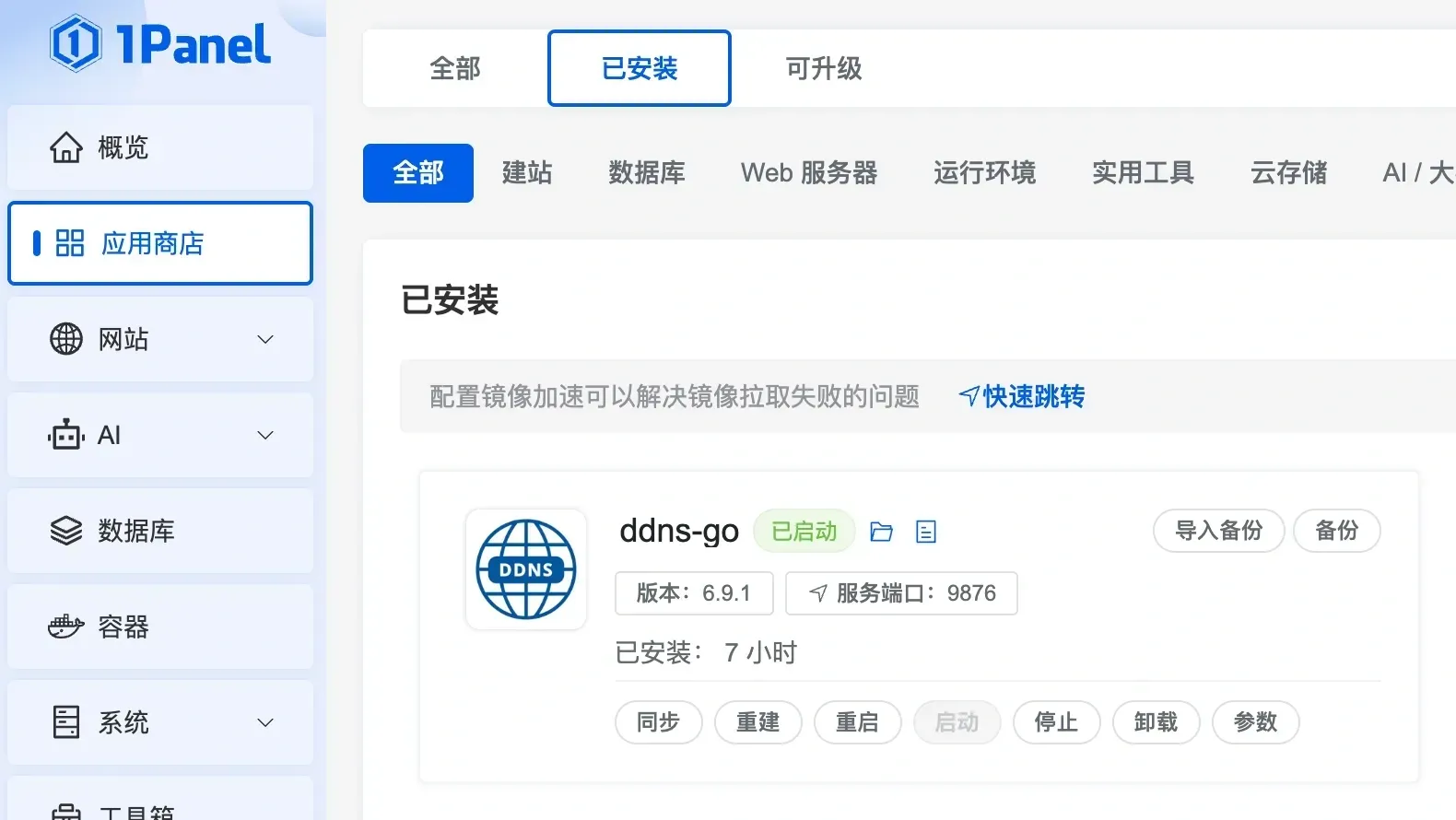Click the ddns-go DDNS app thumbnail
This screenshot has height=820, width=1456.
(526, 569)
